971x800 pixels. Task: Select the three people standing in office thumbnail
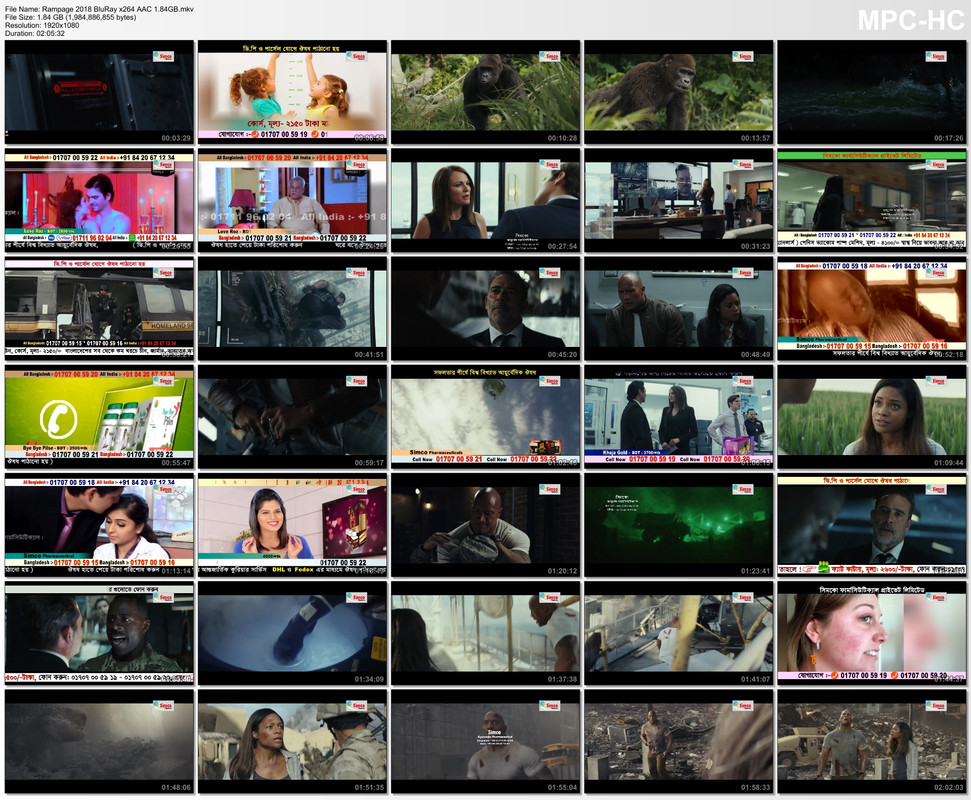679,417
